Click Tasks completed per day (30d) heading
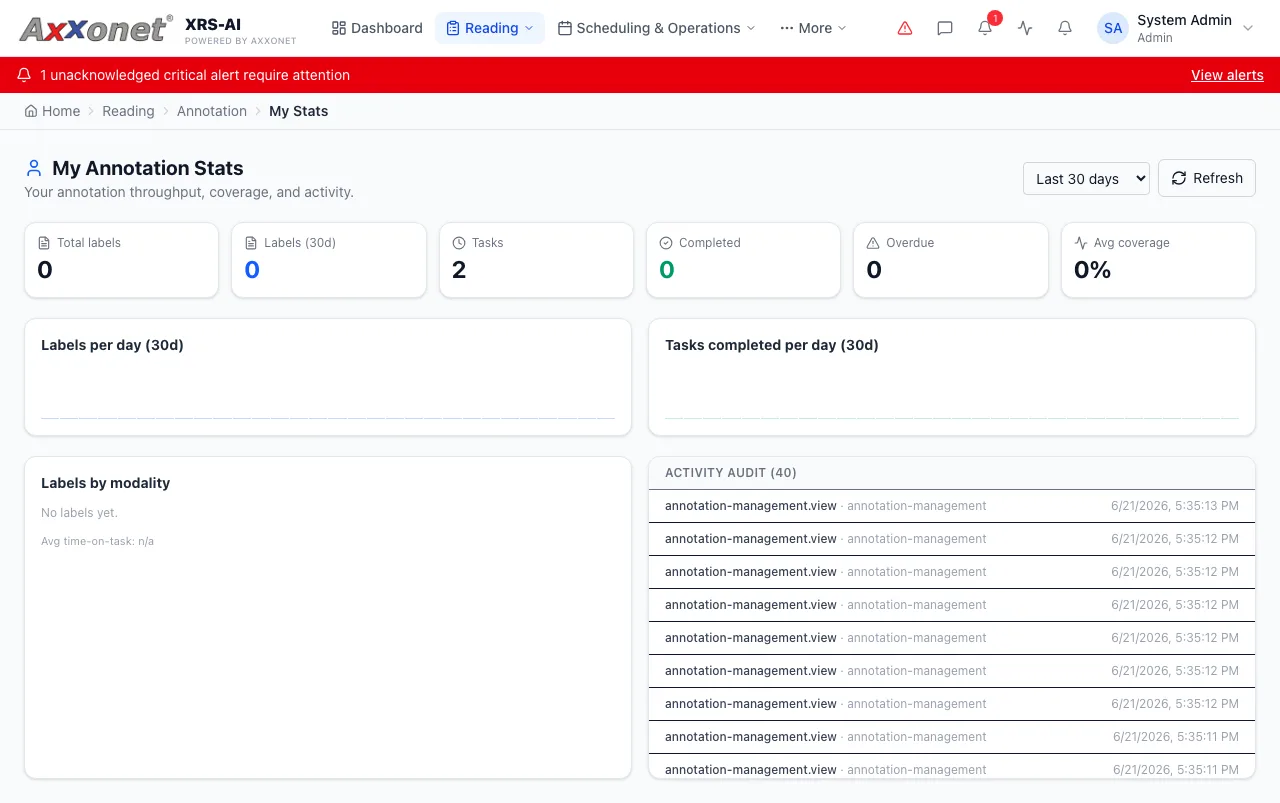 pyautogui.click(x=772, y=345)
